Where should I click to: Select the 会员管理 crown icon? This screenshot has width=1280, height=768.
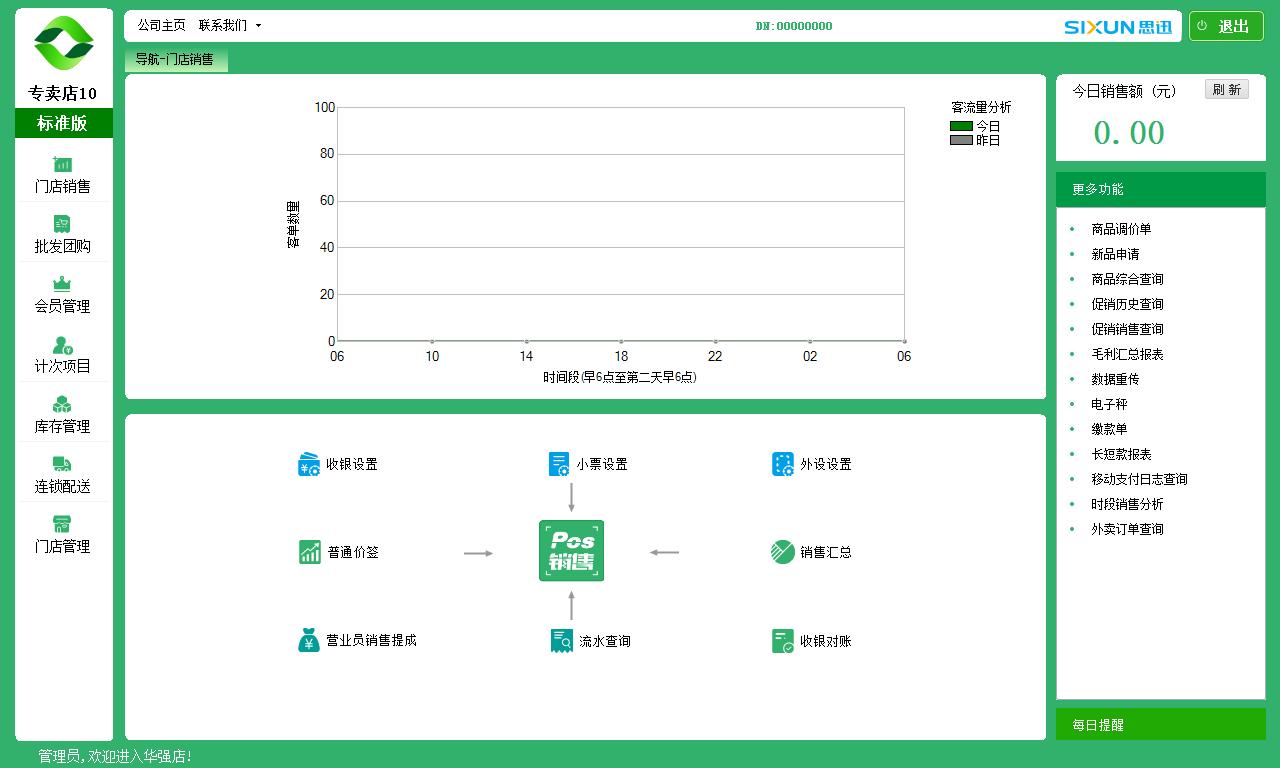[62, 285]
